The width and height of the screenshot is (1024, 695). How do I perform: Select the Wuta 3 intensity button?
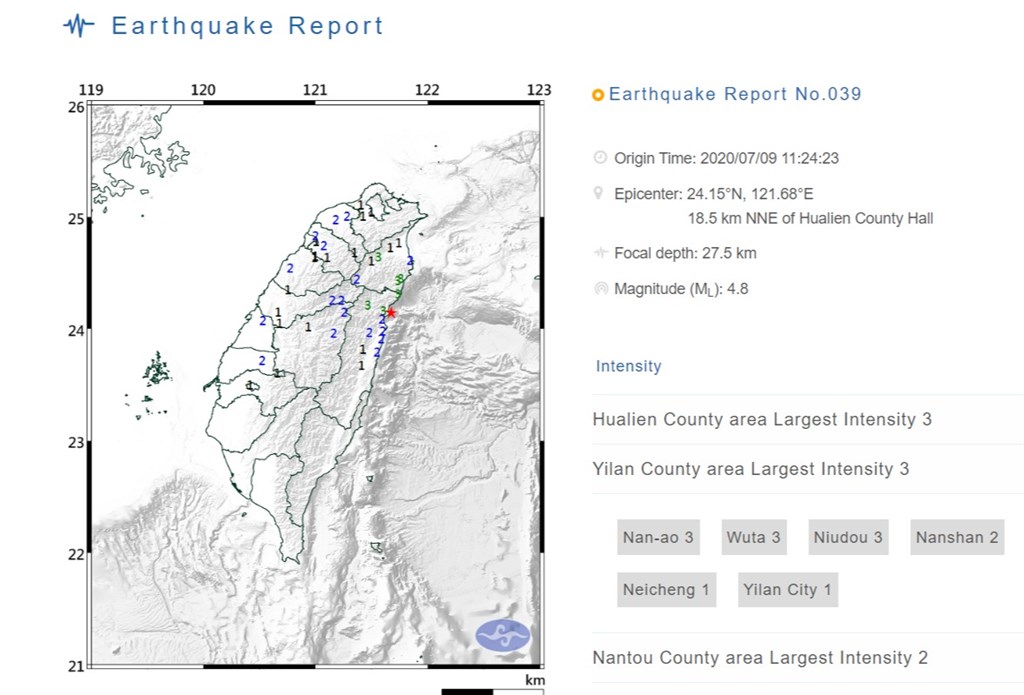click(753, 537)
